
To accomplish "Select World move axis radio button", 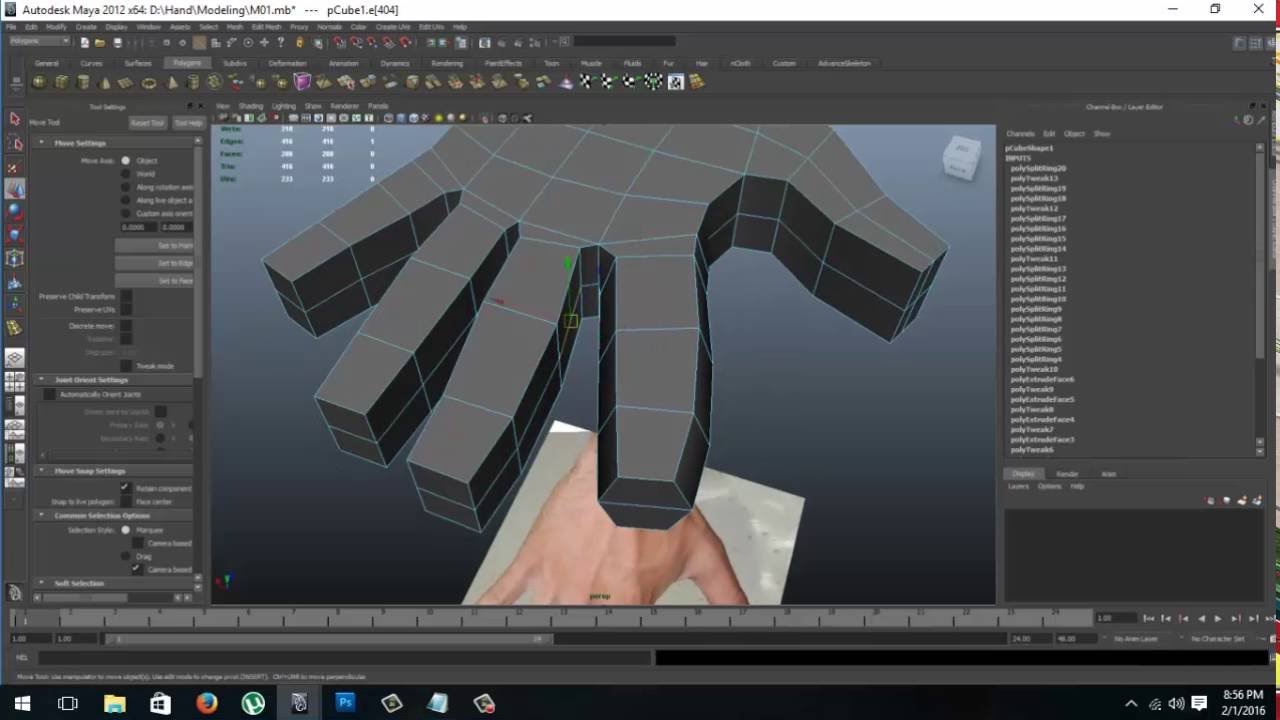I will click(126, 173).
